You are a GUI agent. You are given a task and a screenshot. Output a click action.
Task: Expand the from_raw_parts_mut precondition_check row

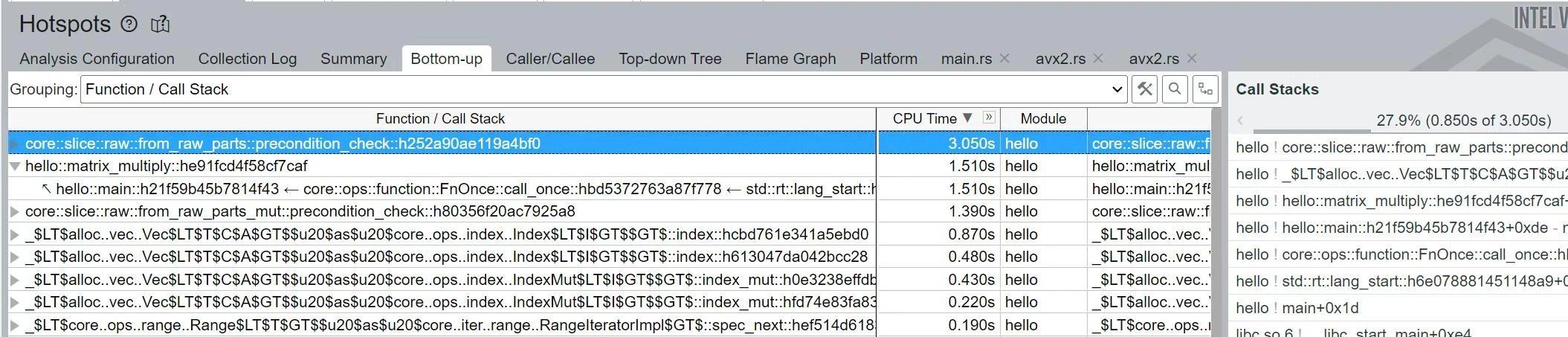[15, 211]
